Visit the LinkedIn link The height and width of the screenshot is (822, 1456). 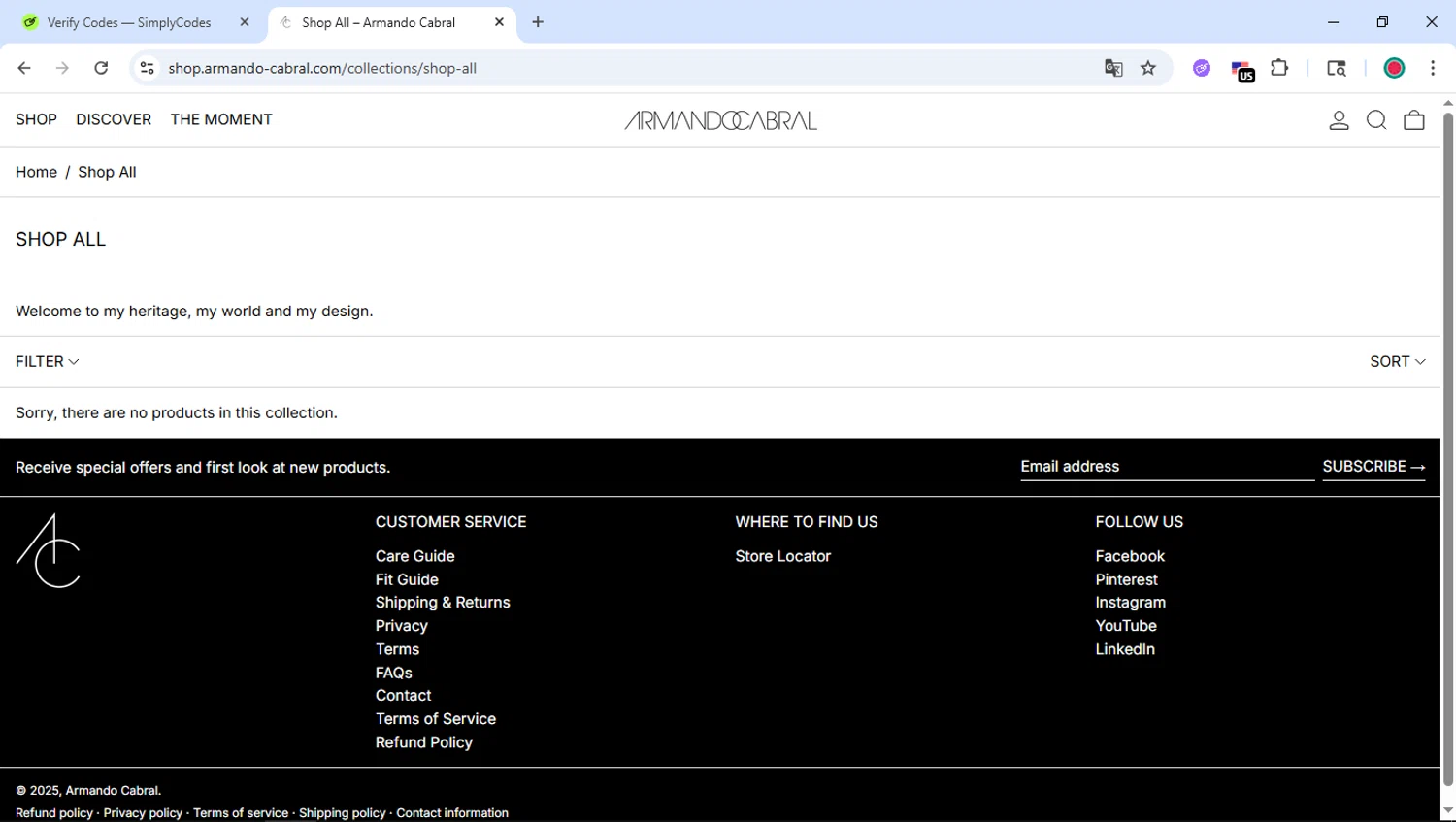point(1125,649)
